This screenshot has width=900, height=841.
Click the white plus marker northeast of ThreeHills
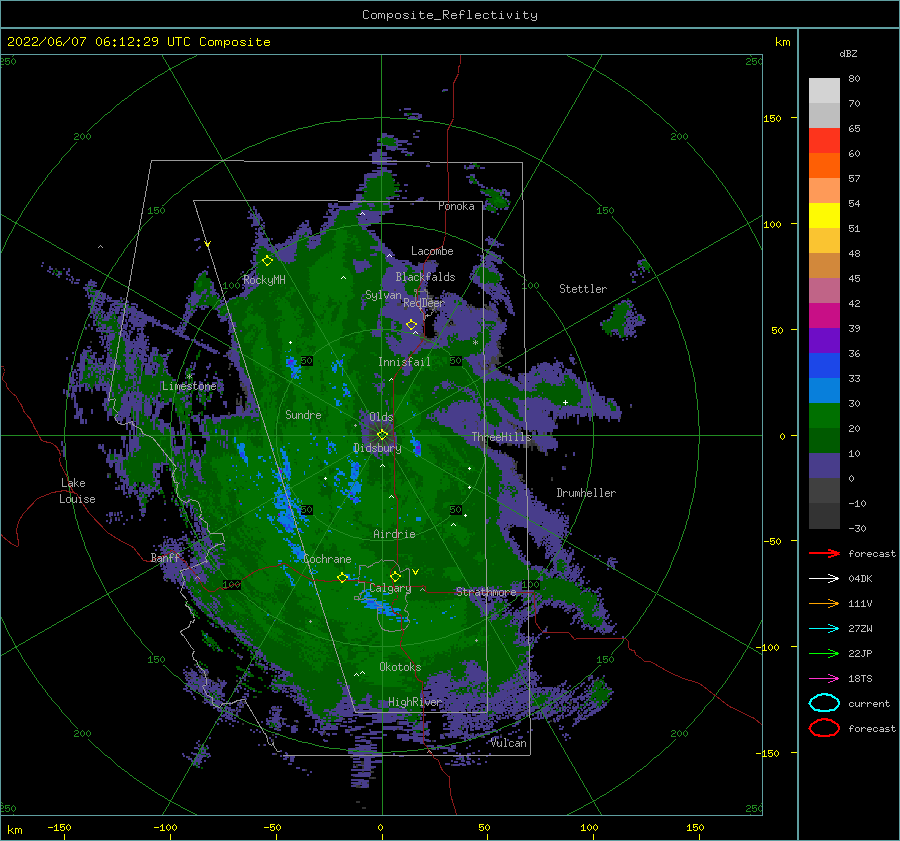click(565, 402)
